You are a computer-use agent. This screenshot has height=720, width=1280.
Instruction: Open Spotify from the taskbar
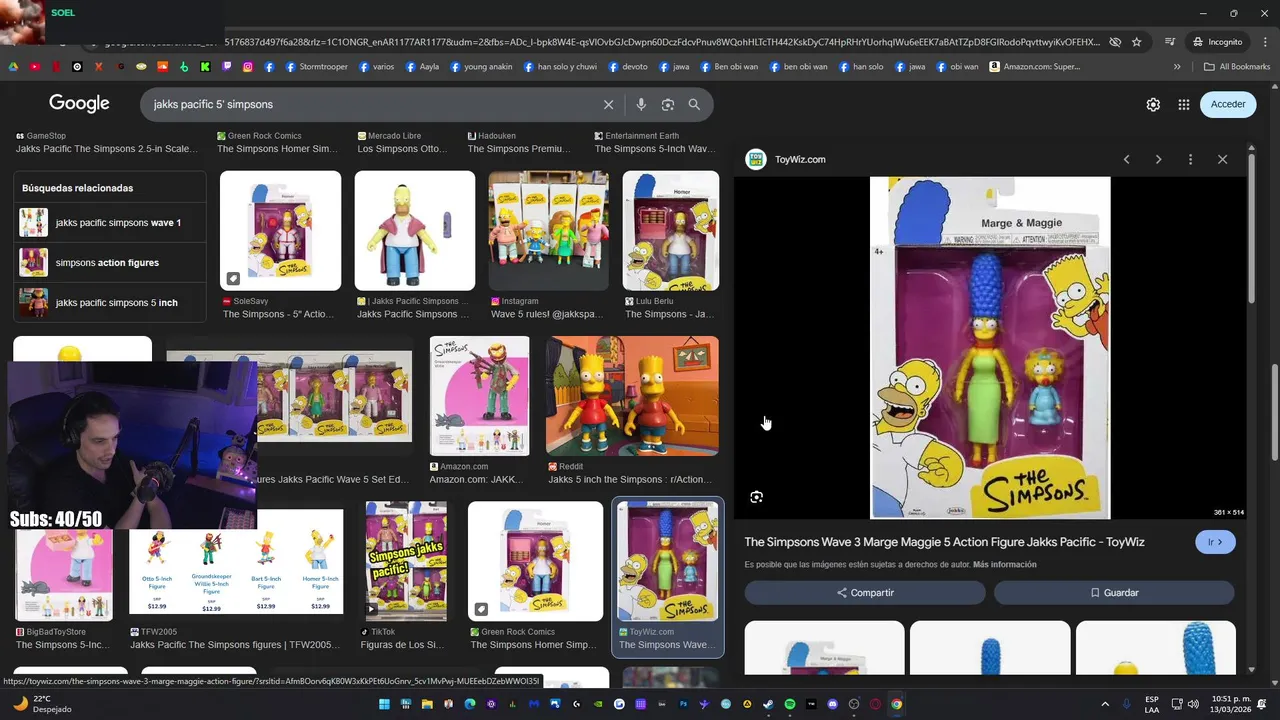coord(790,704)
